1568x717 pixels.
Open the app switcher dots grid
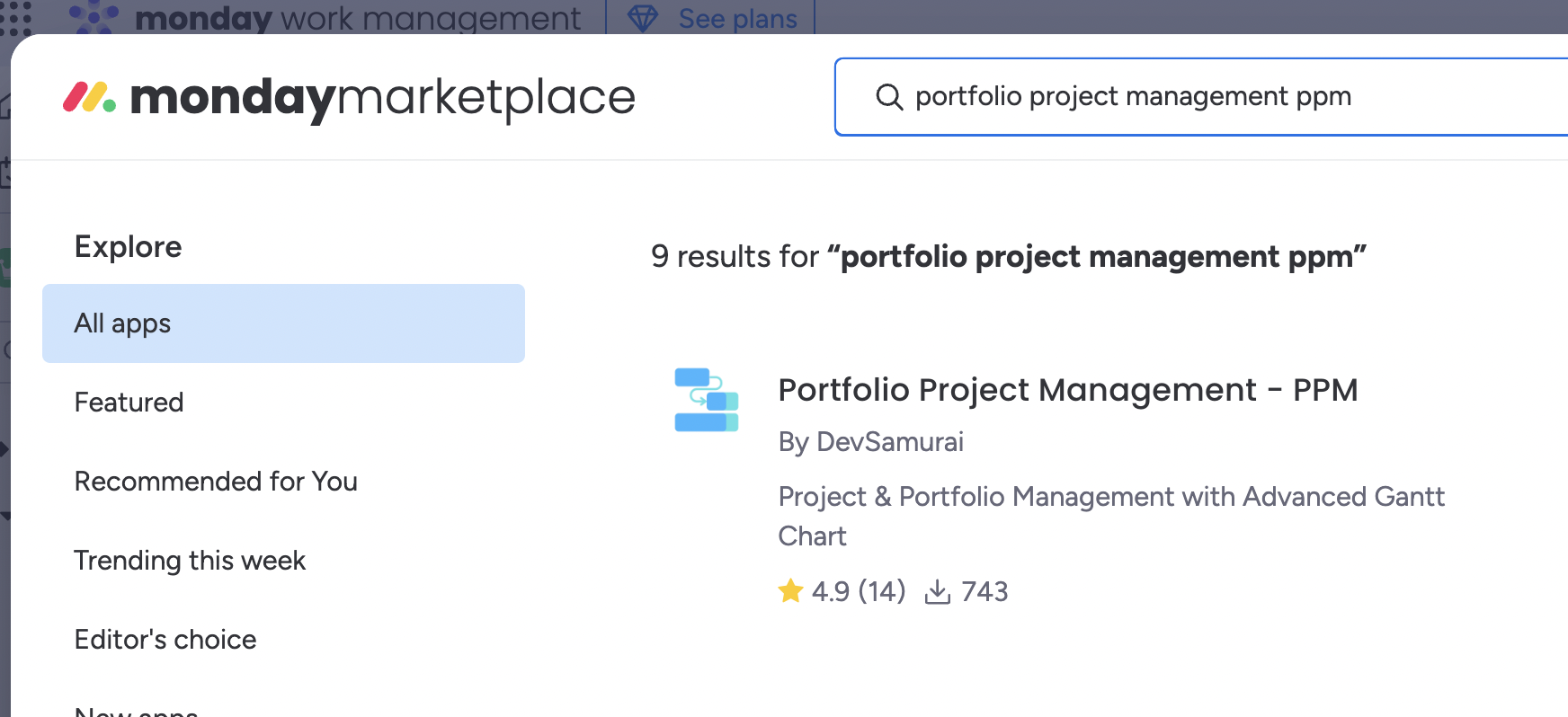pyautogui.click(x=15, y=16)
